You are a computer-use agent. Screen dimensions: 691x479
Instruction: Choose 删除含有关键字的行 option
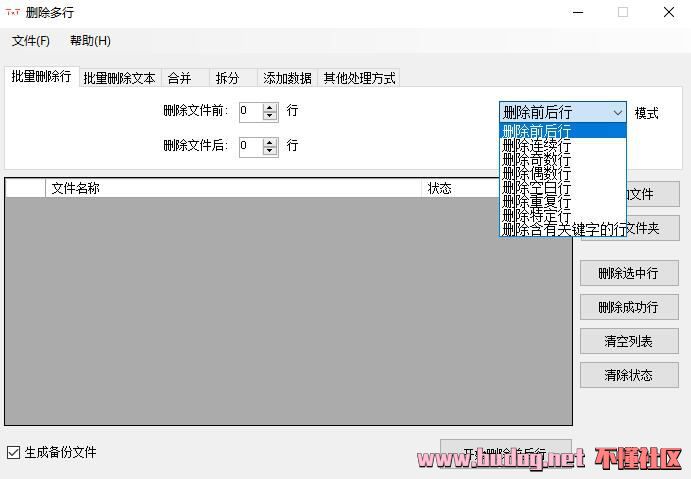(563, 229)
